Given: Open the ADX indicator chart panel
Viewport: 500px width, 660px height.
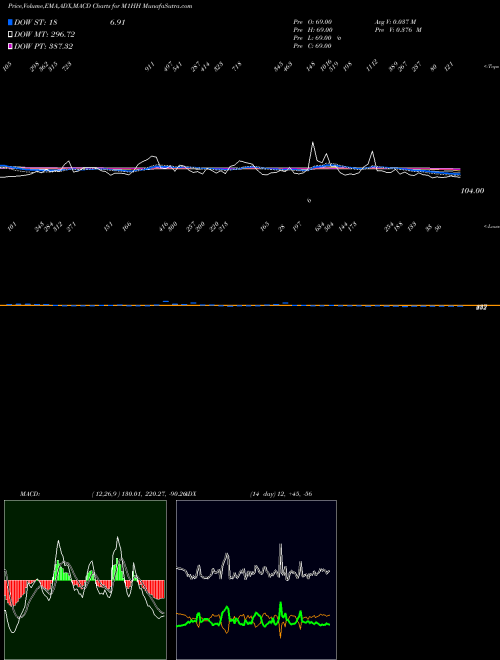Looking at the screenshot, I should (x=256, y=580).
